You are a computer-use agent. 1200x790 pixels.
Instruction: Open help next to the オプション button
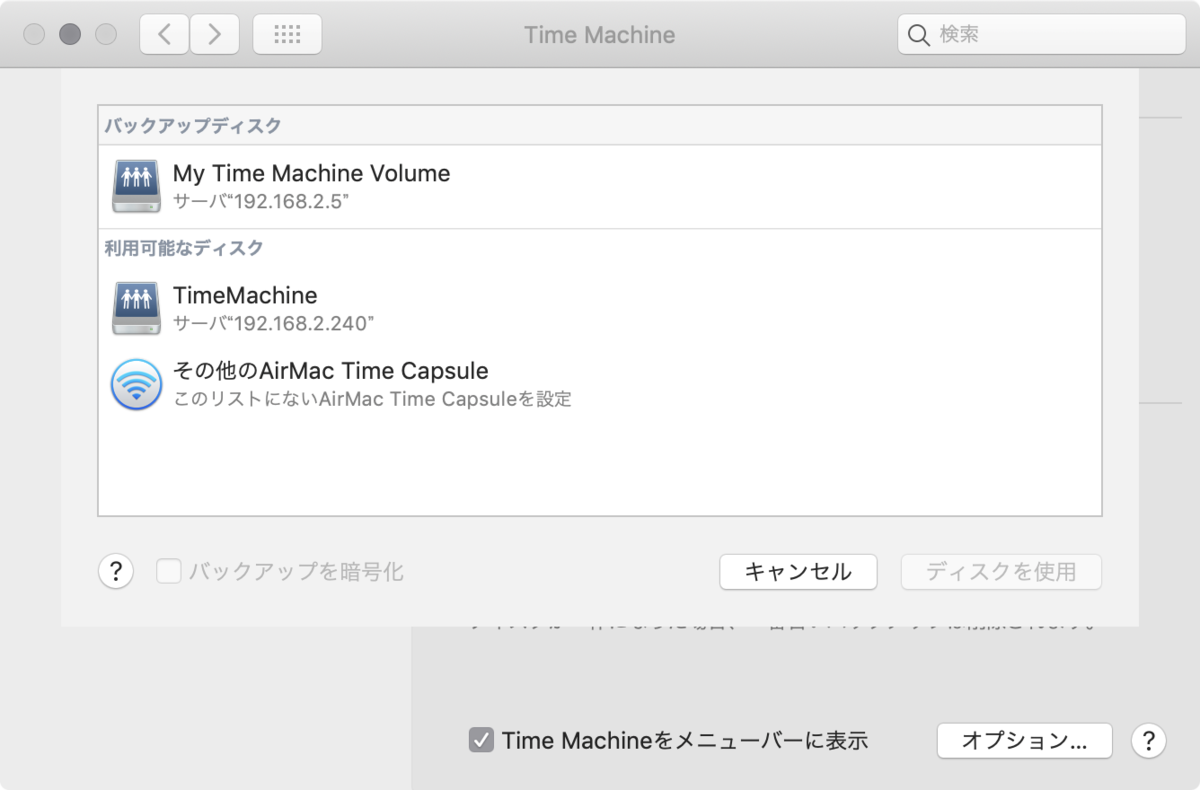[x=1148, y=741]
